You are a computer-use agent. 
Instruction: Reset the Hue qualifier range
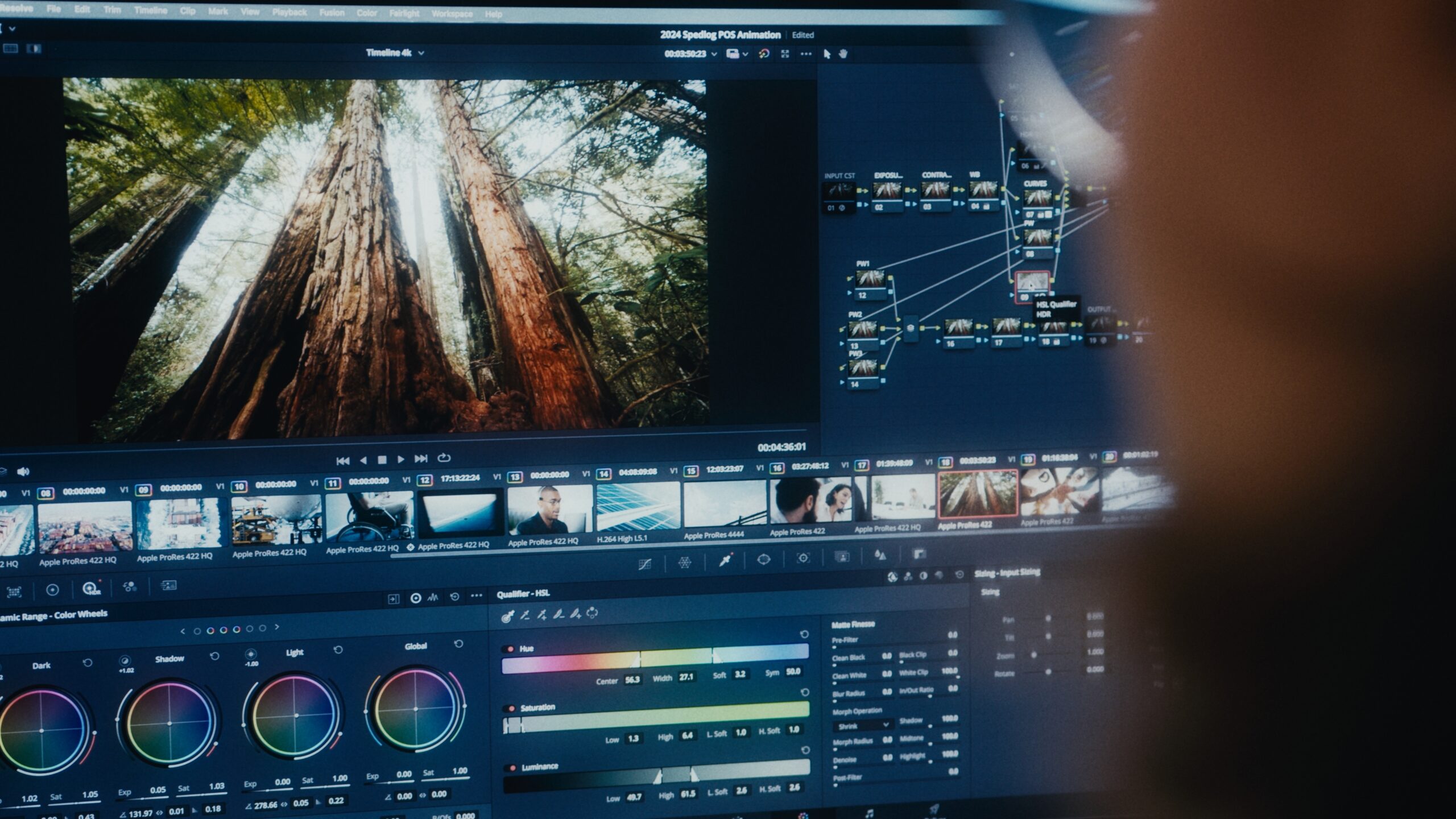click(x=804, y=634)
